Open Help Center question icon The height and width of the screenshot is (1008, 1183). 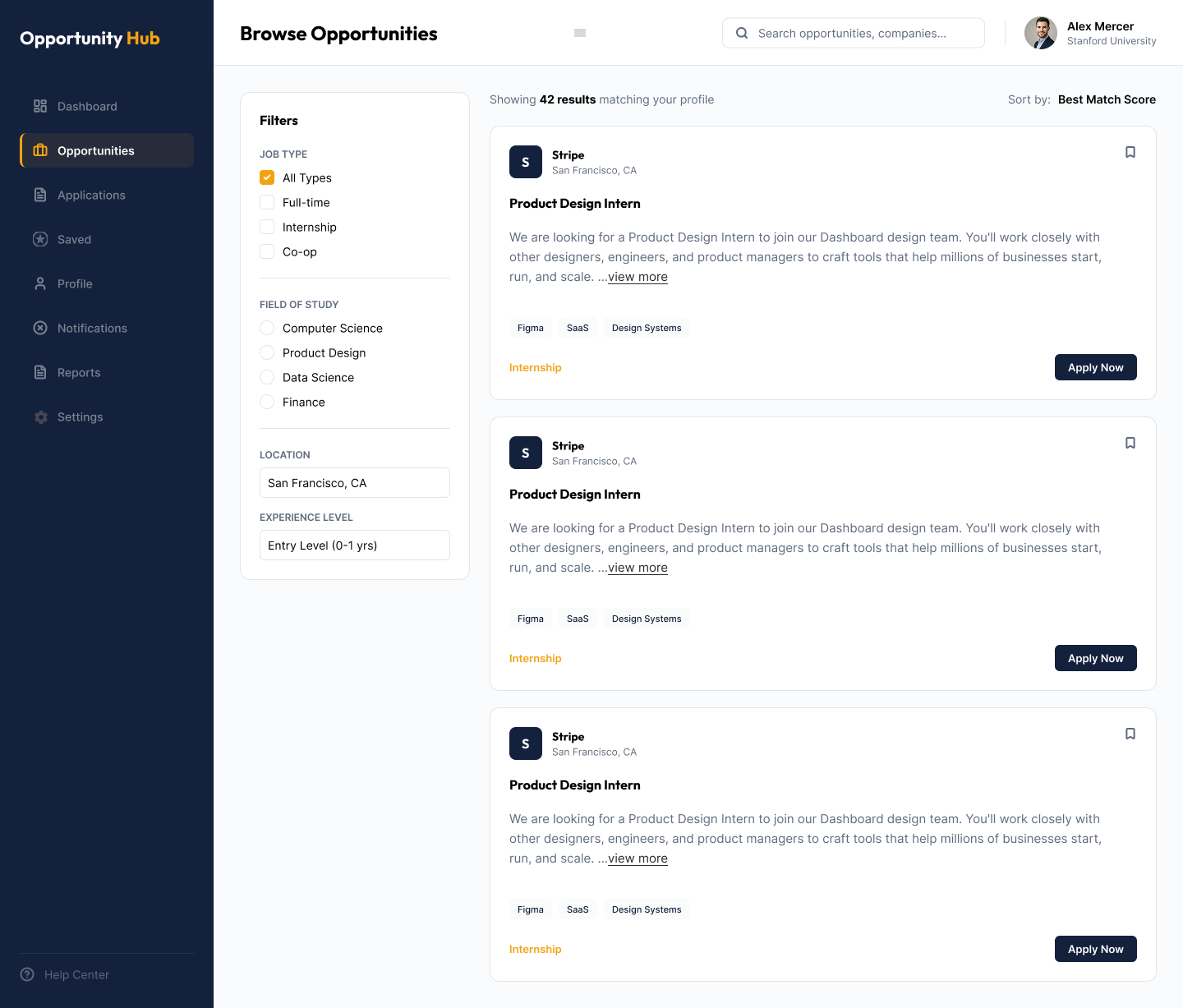(27, 974)
